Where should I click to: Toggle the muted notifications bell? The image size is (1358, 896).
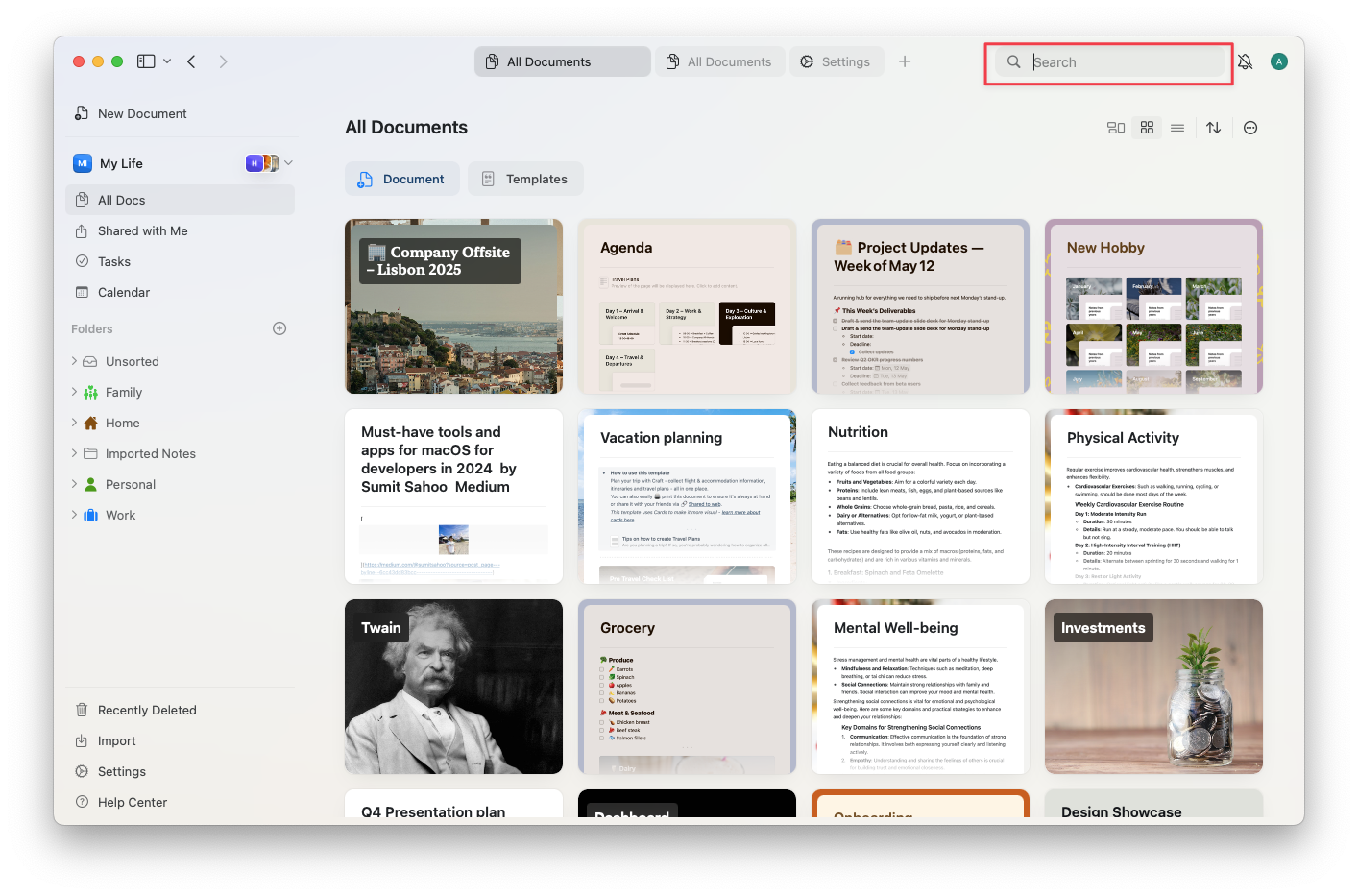coord(1245,61)
